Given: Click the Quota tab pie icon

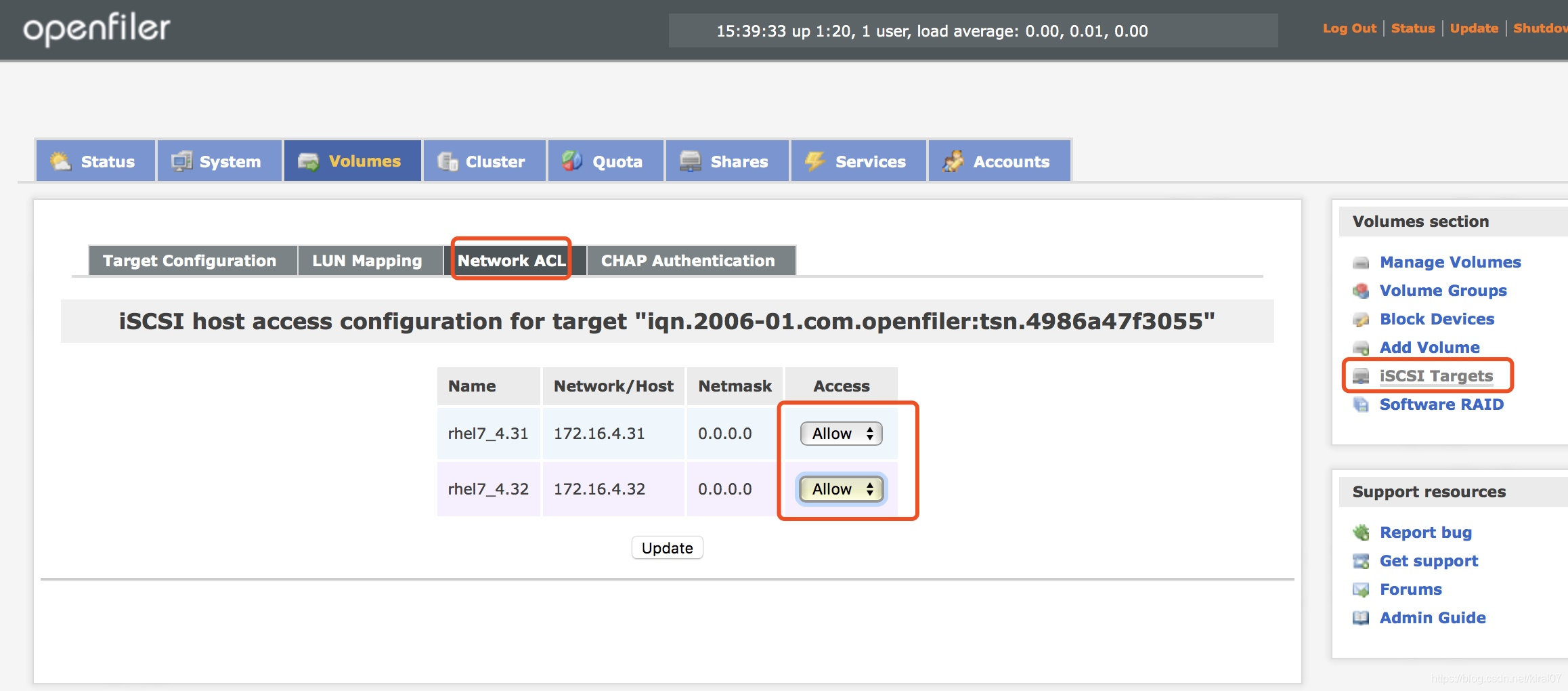Looking at the screenshot, I should click(x=572, y=161).
